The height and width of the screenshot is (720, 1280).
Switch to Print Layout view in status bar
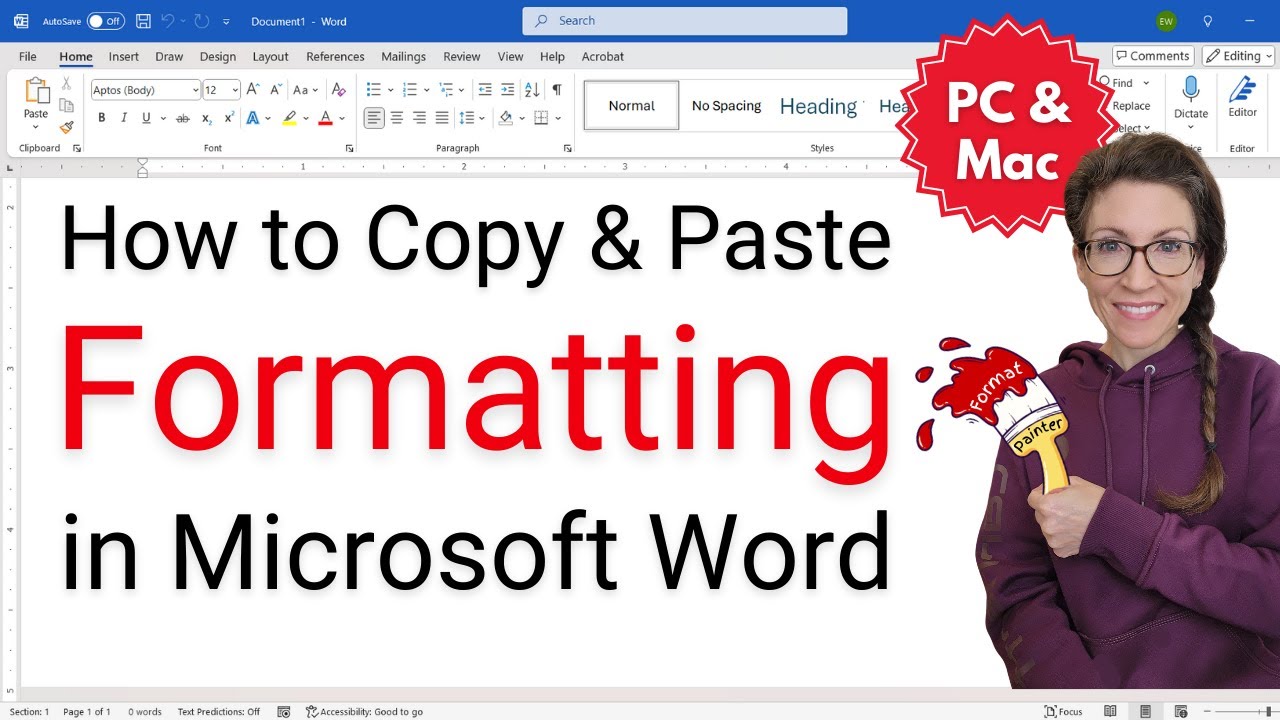coord(1145,711)
